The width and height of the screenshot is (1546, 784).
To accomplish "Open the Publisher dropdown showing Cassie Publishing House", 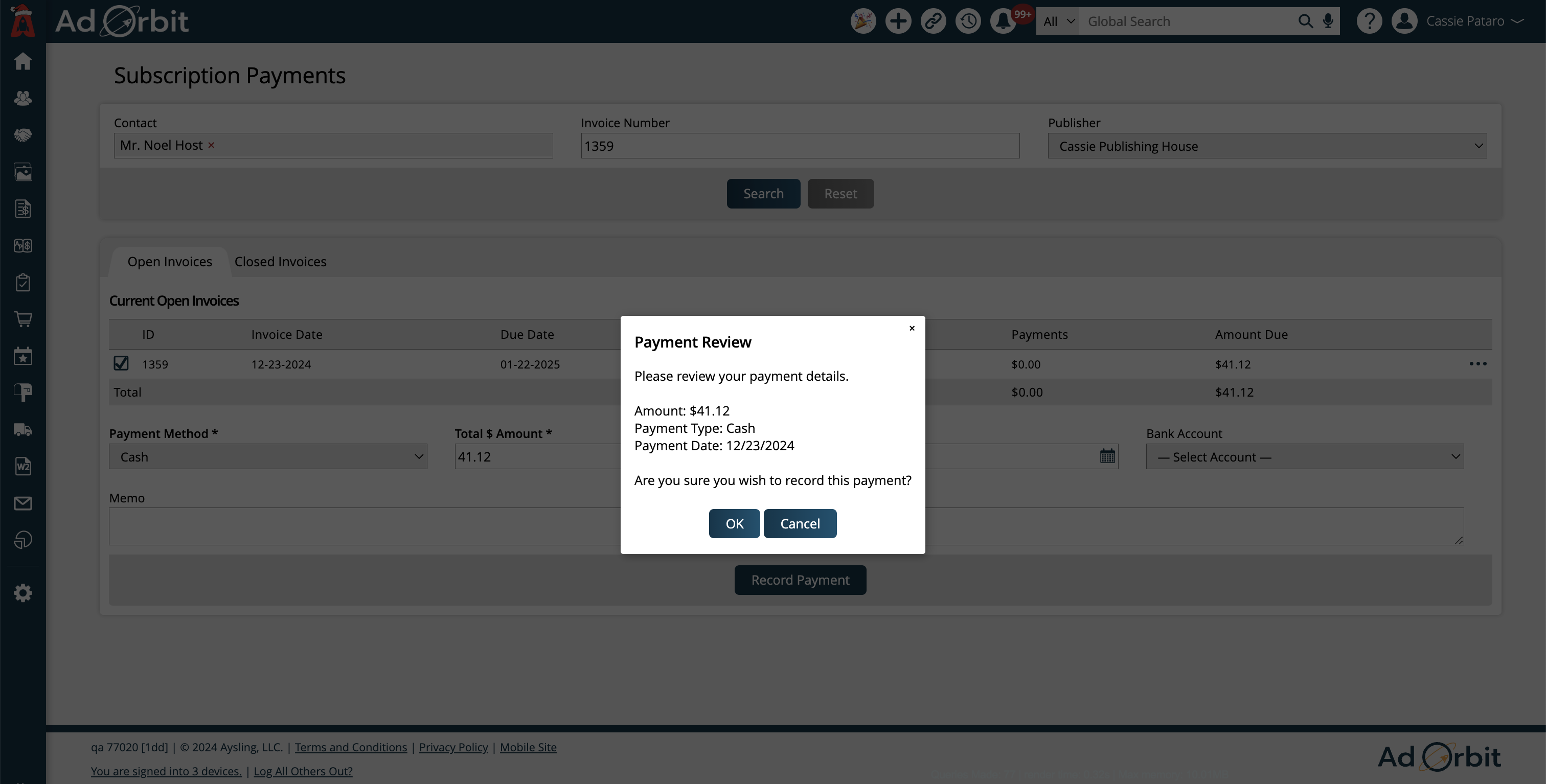I will [1267, 145].
